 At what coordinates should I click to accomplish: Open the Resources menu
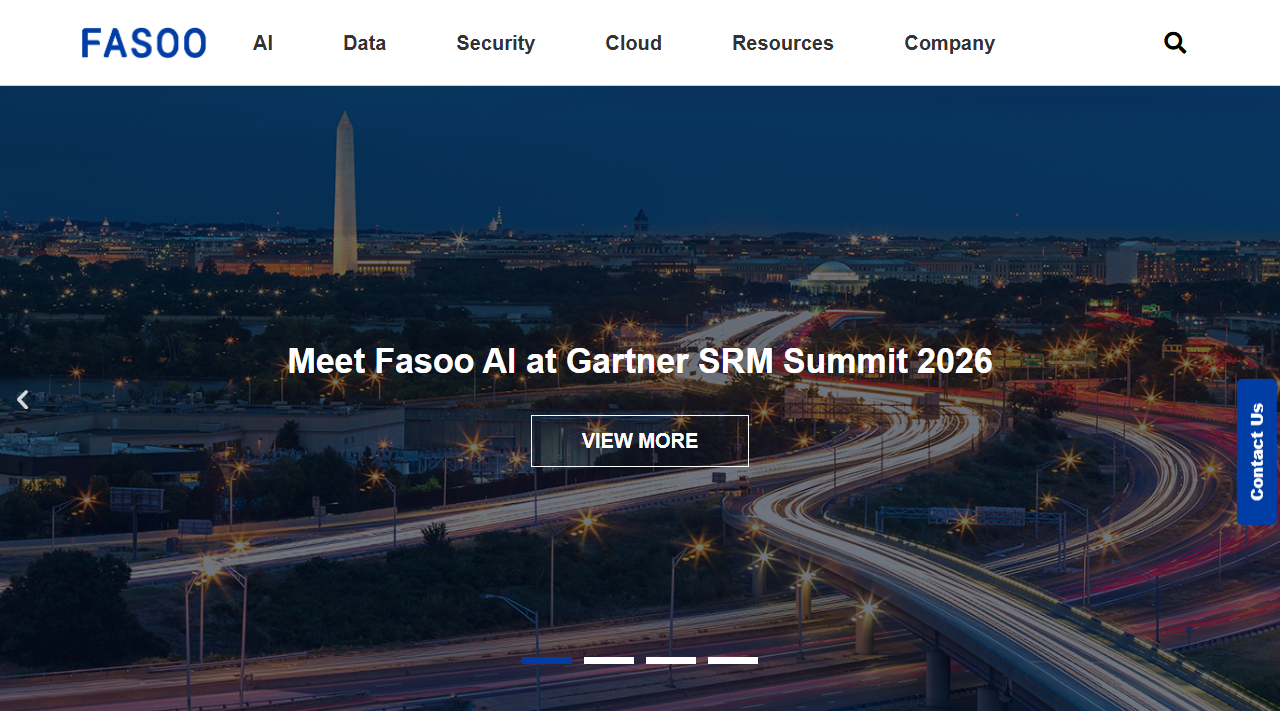[x=783, y=43]
